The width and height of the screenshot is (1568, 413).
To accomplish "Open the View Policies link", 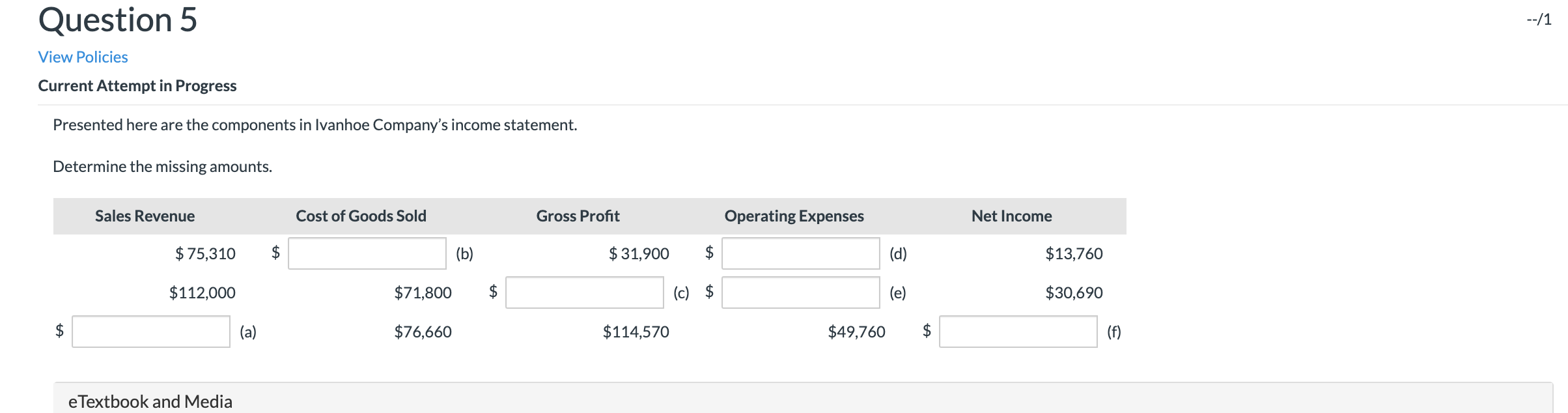I will pos(83,57).
